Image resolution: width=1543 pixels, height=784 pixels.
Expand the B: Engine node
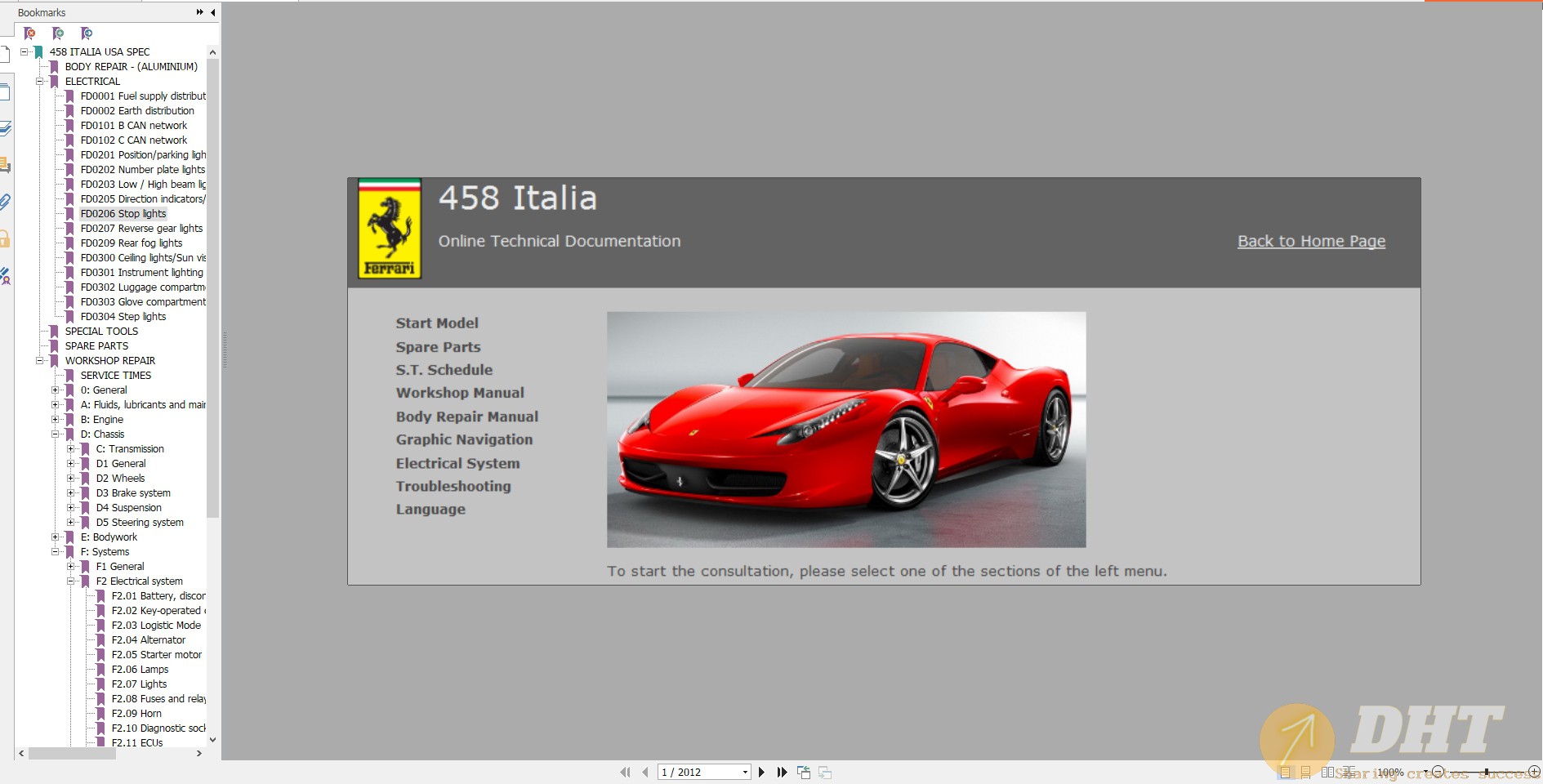pyautogui.click(x=55, y=419)
